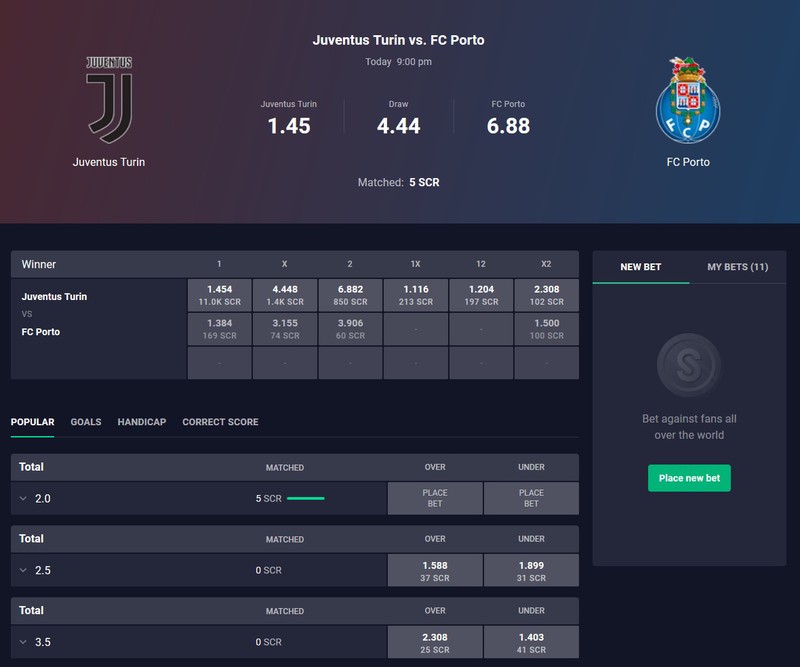Open the CORRECT SCORE tab
The height and width of the screenshot is (667, 800).
coord(220,422)
